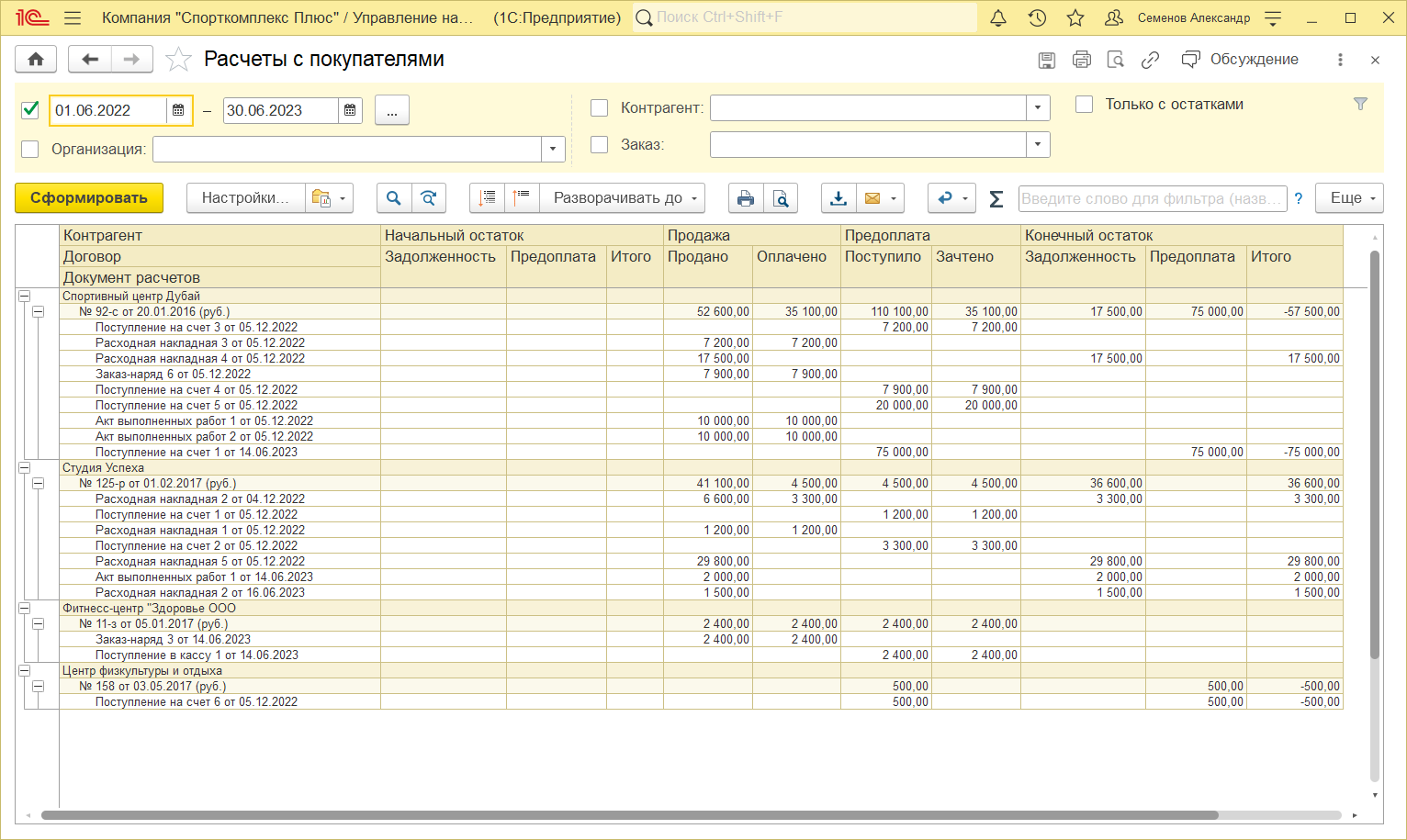Click the start date field 01.06.2022
Viewport: 1407px width, 840px height.
tap(108, 110)
